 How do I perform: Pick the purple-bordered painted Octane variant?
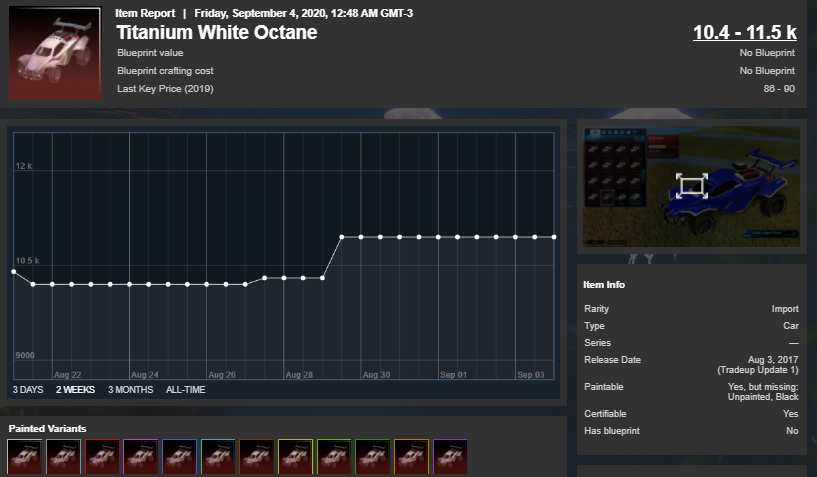(450, 457)
